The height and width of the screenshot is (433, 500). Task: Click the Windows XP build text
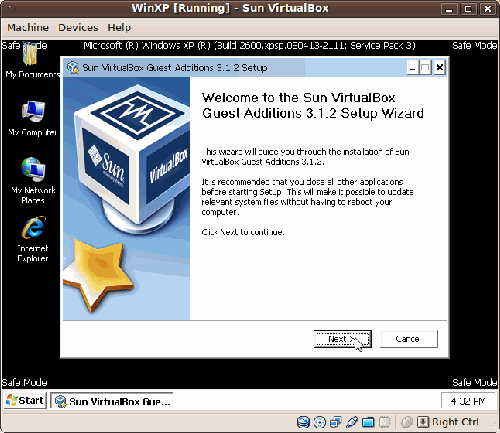point(249,45)
